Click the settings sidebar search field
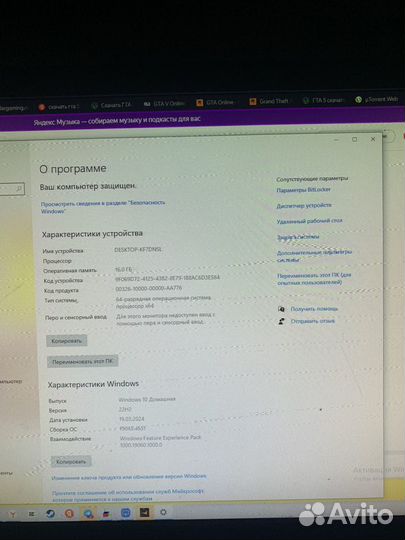This screenshot has width=405, height=540. pos(12,189)
